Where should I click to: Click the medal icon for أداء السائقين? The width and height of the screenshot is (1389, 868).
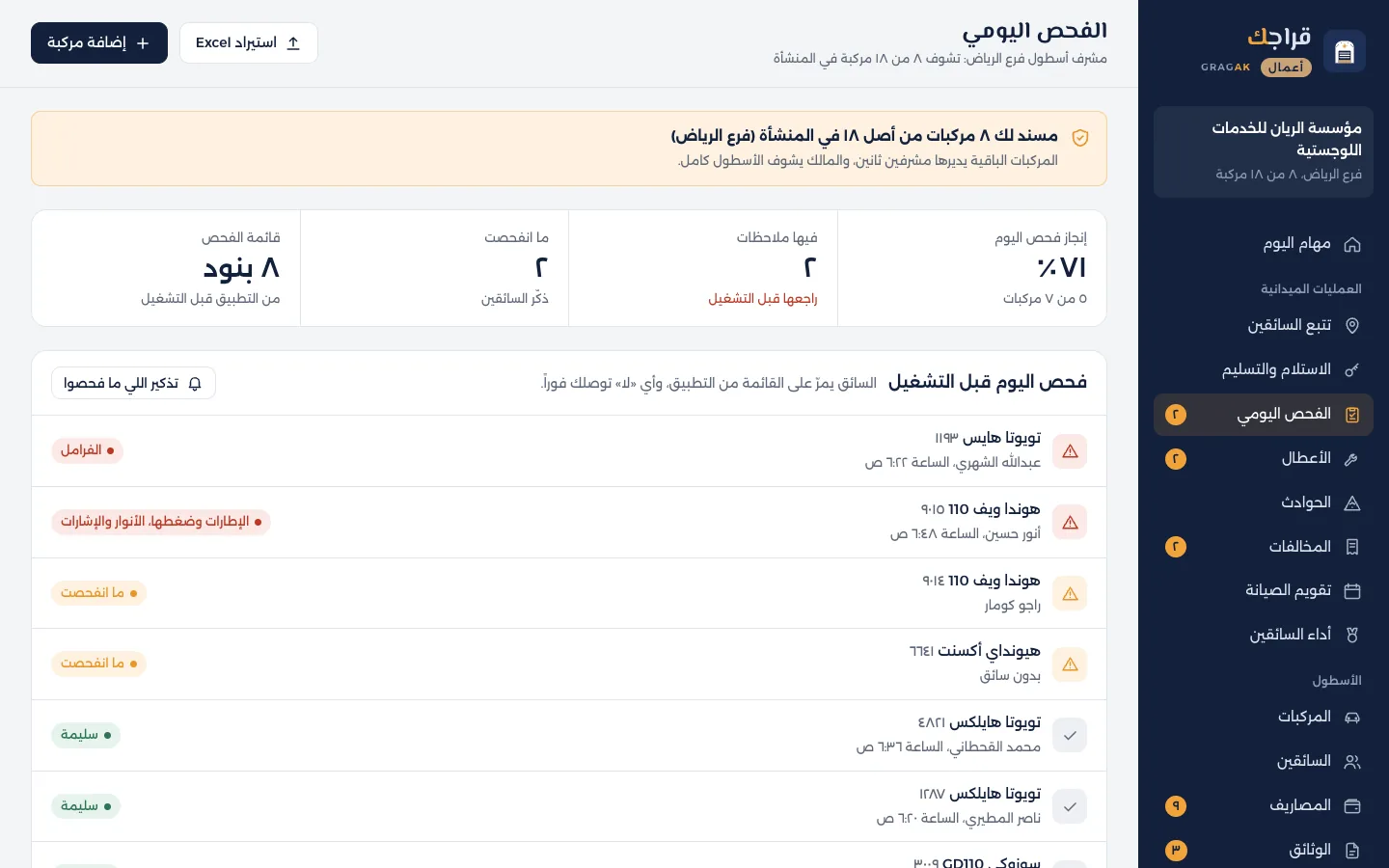point(1352,635)
